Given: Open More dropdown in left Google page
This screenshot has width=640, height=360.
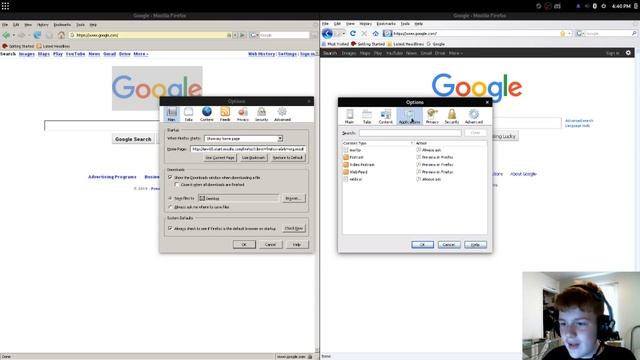Looking at the screenshot, I should click(140, 54).
